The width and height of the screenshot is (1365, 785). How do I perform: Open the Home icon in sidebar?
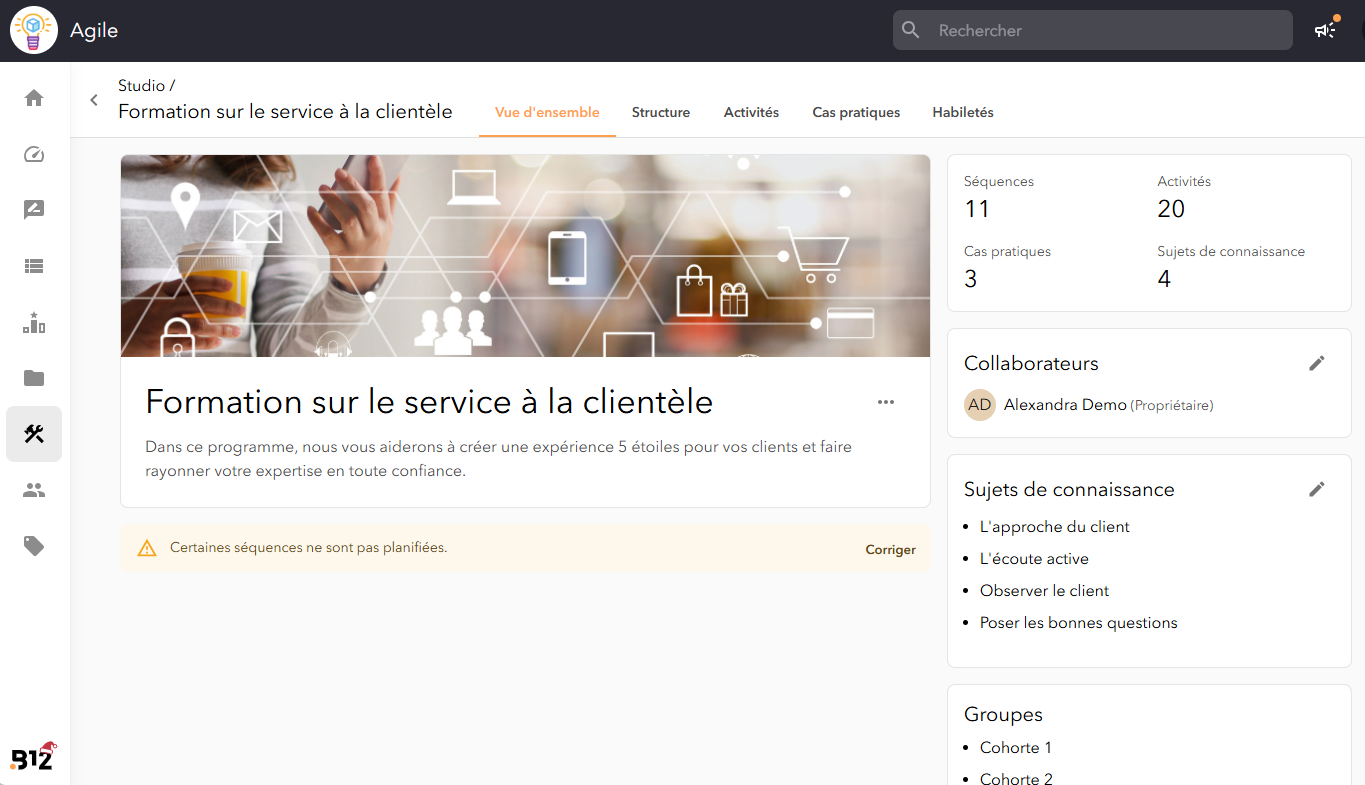click(x=34, y=98)
